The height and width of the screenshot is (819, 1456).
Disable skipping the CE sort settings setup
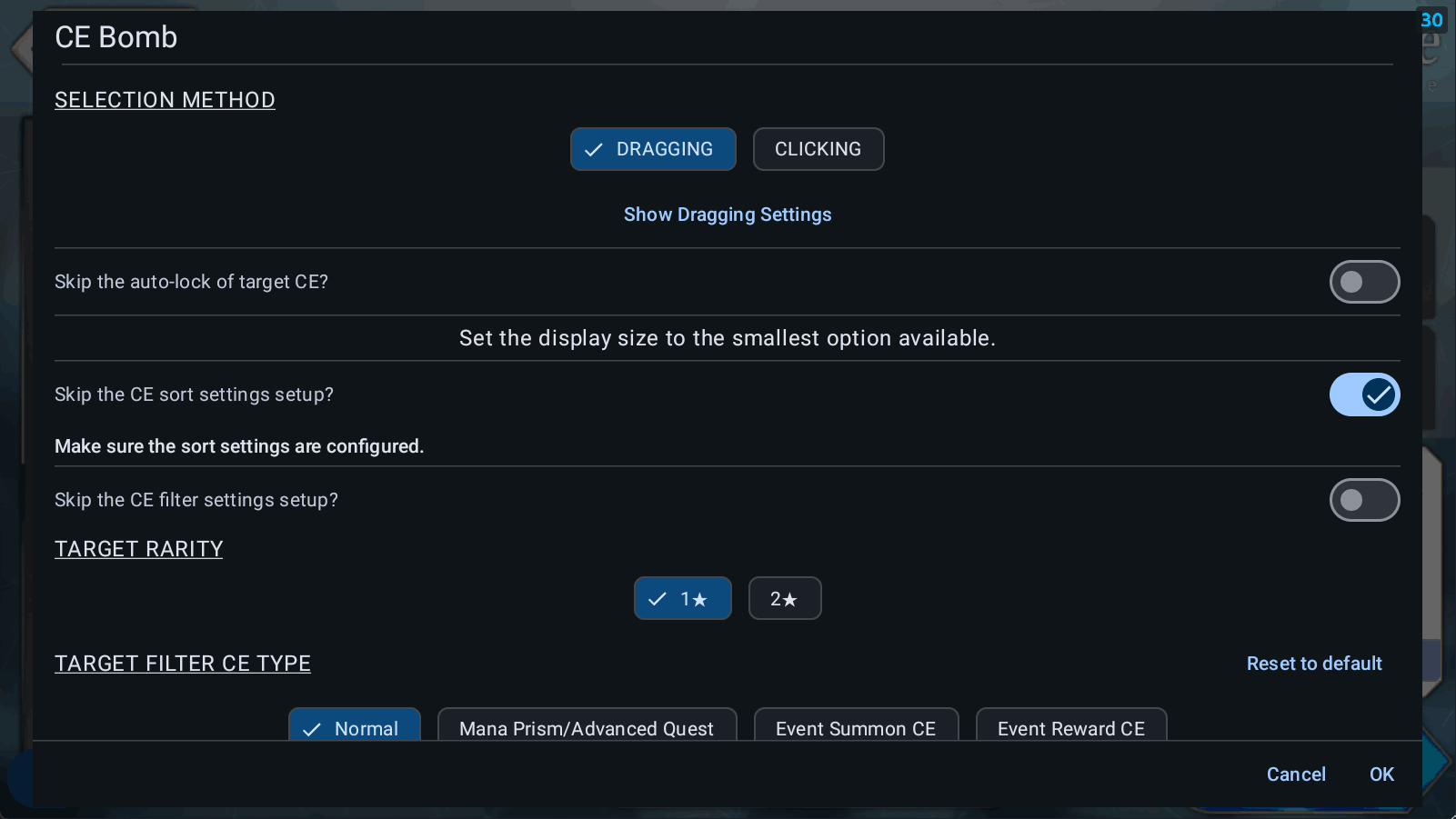1364,395
